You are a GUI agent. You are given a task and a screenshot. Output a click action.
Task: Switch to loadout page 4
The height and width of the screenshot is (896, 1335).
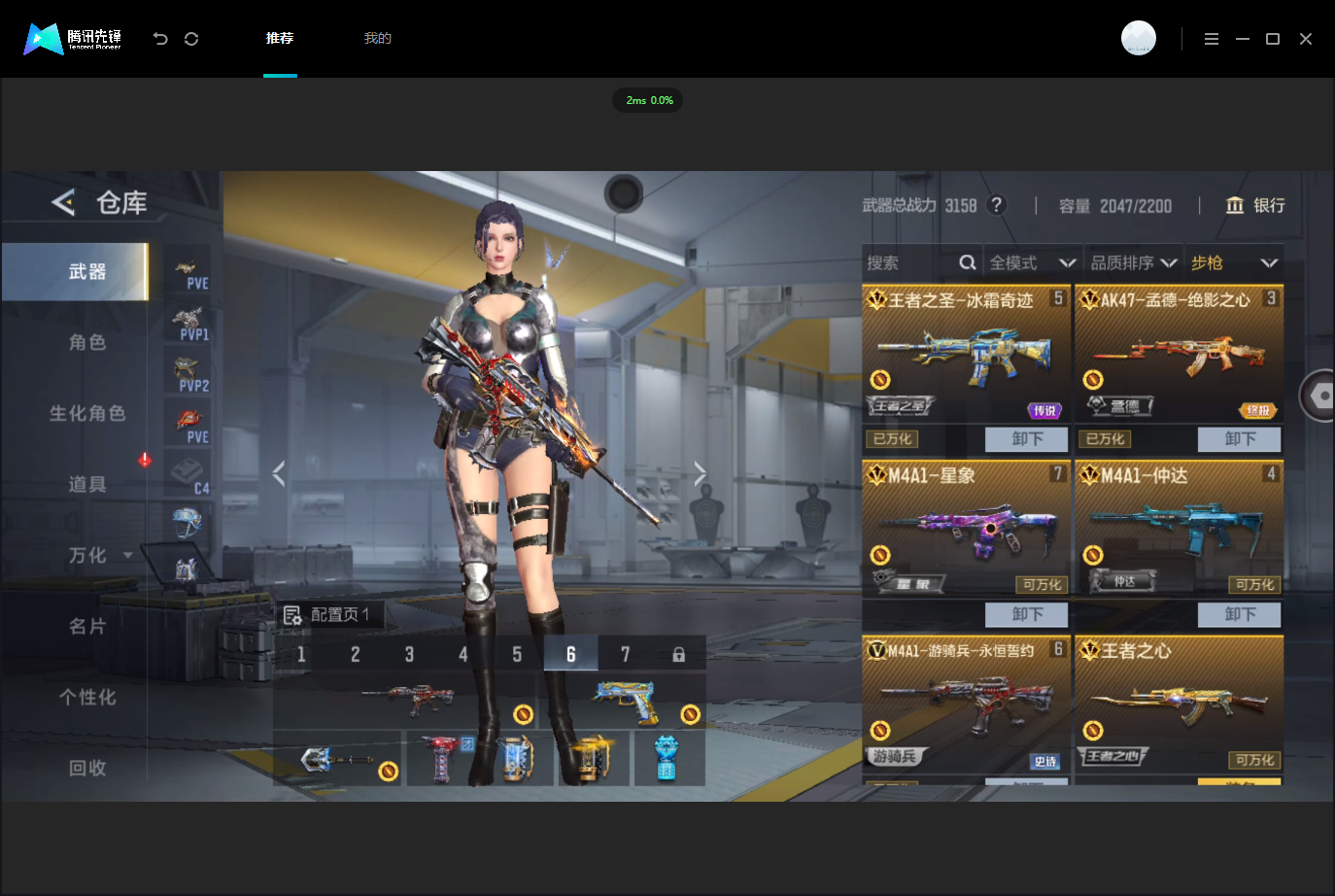[x=462, y=654]
